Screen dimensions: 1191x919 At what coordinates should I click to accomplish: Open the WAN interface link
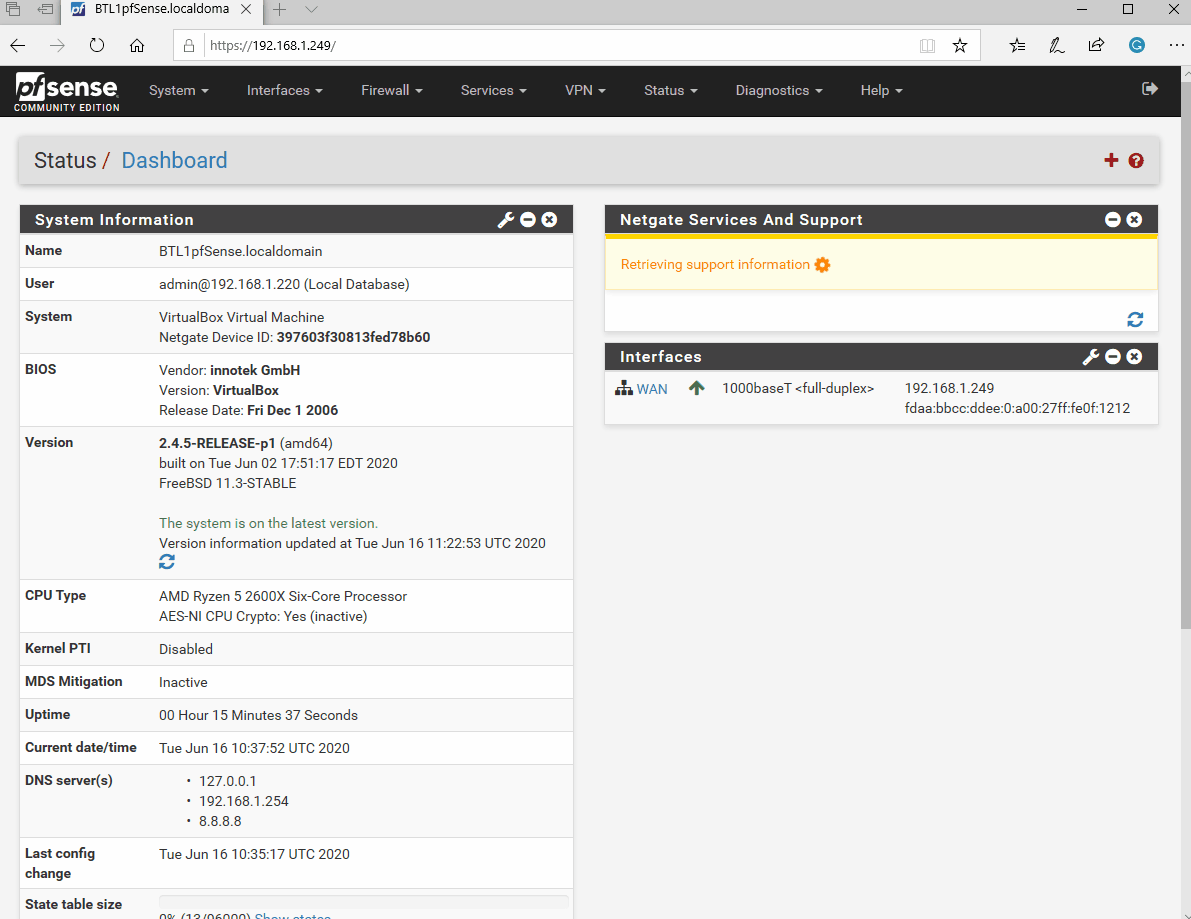click(652, 389)
